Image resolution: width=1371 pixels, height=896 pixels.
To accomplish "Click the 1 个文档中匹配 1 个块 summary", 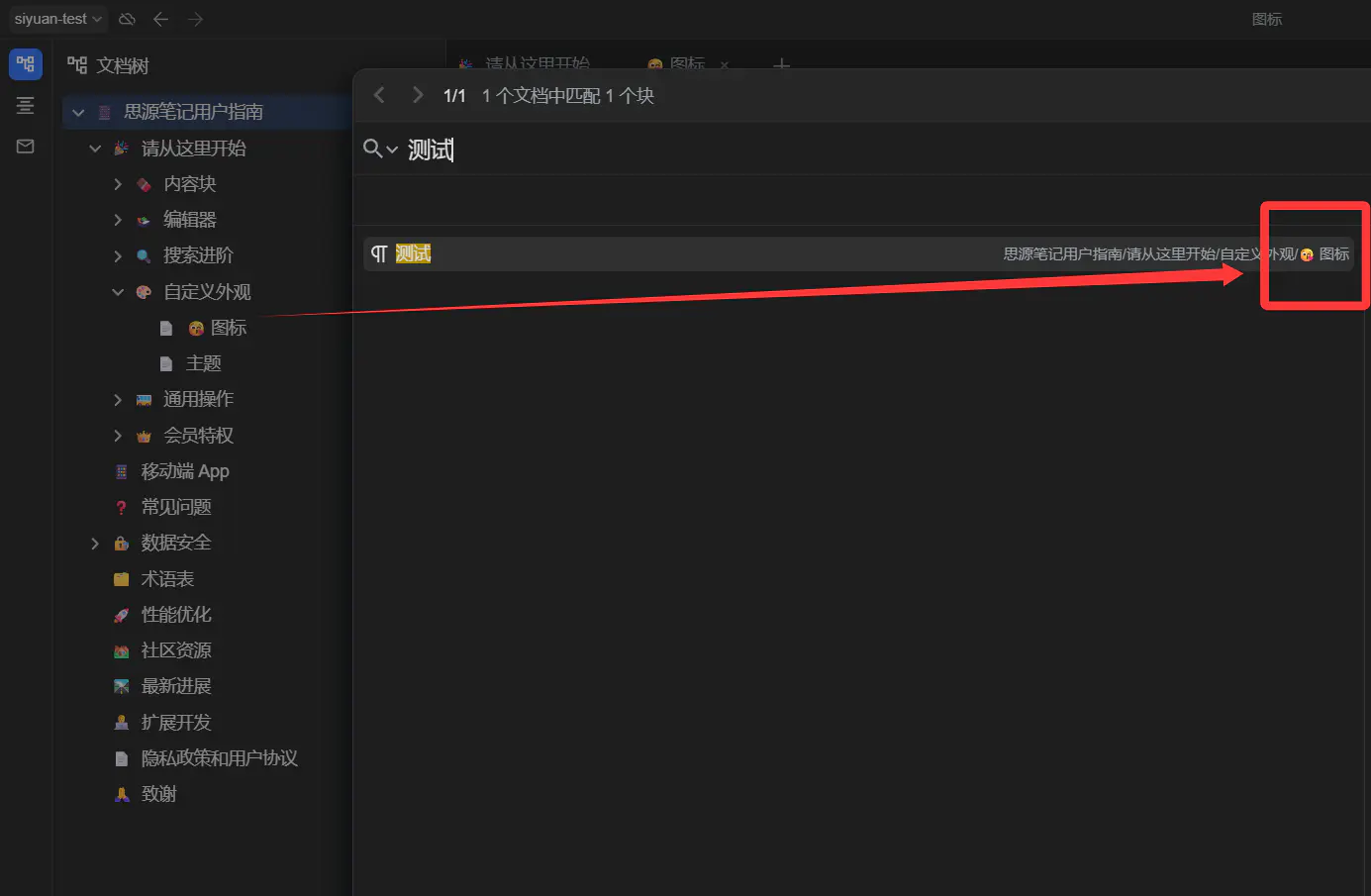I will click(x=568, y=95).
